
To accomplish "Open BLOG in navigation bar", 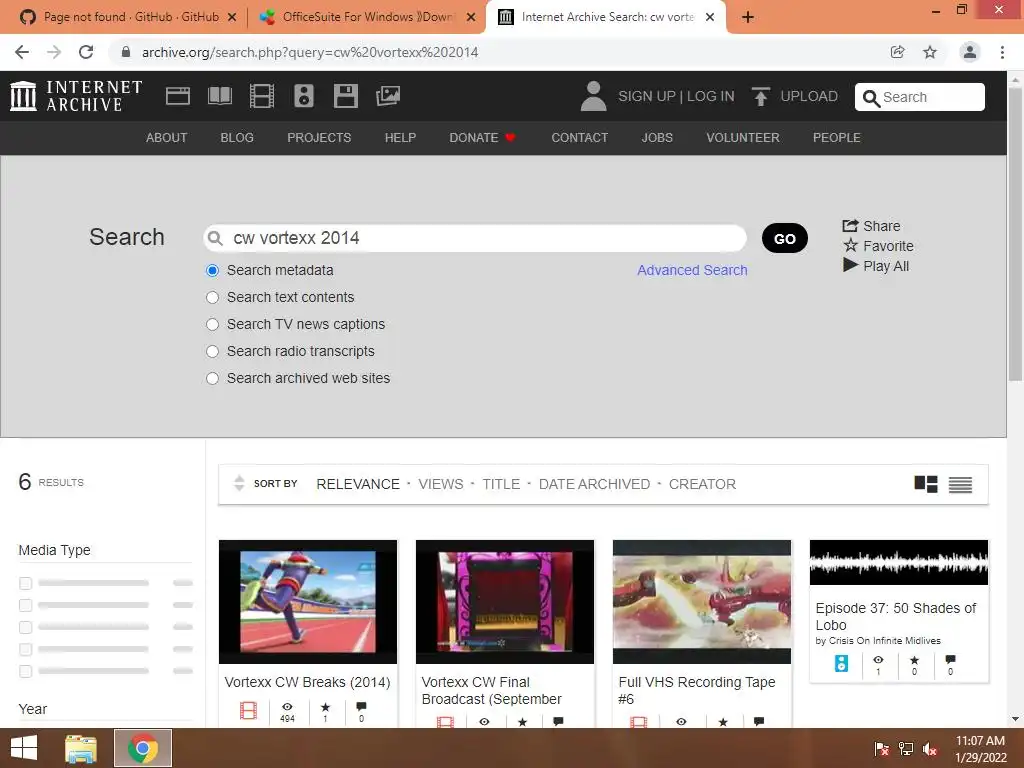I will [237, 138].
